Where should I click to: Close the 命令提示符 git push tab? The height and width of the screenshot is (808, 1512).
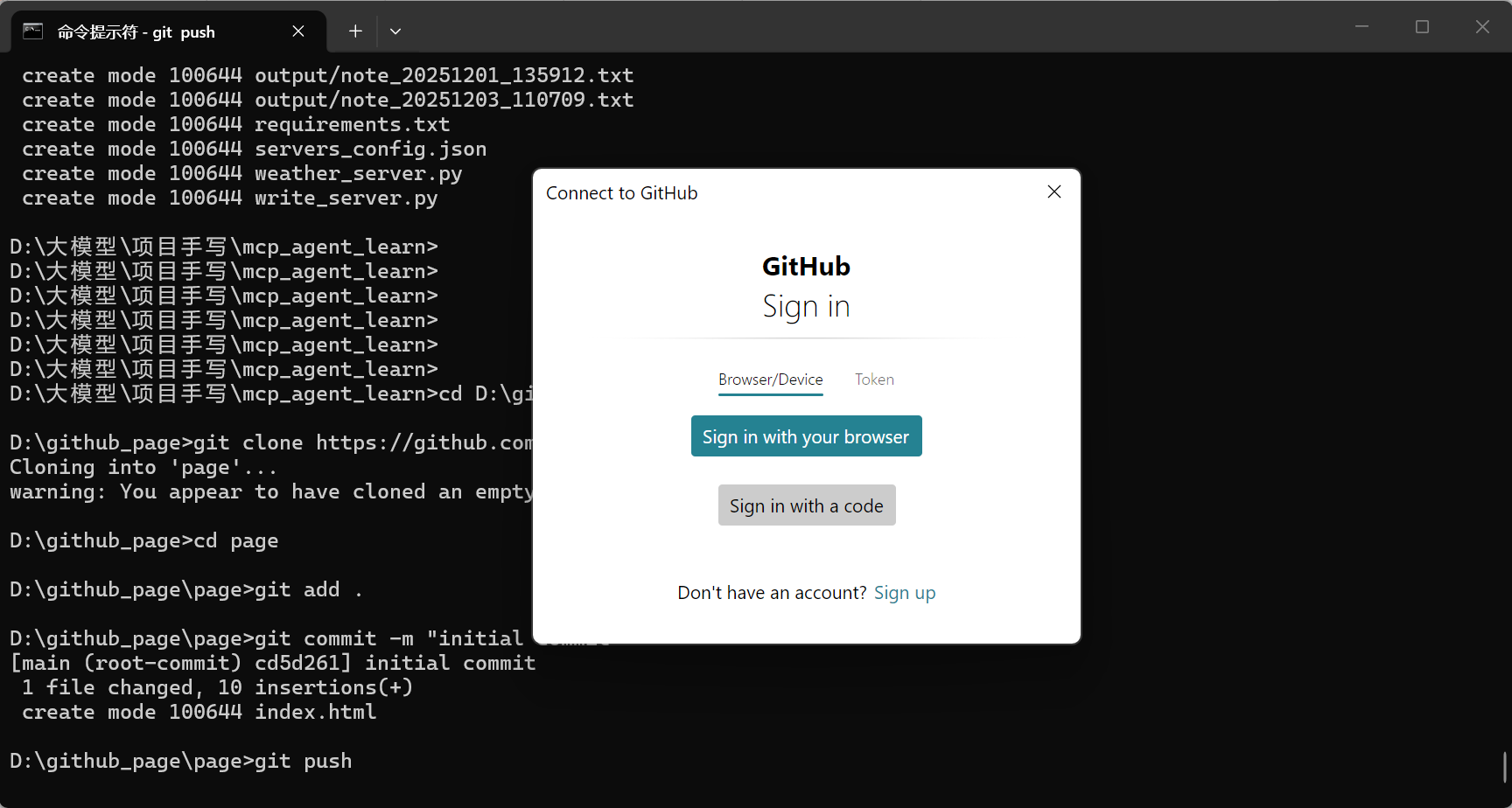pos(298,31)
